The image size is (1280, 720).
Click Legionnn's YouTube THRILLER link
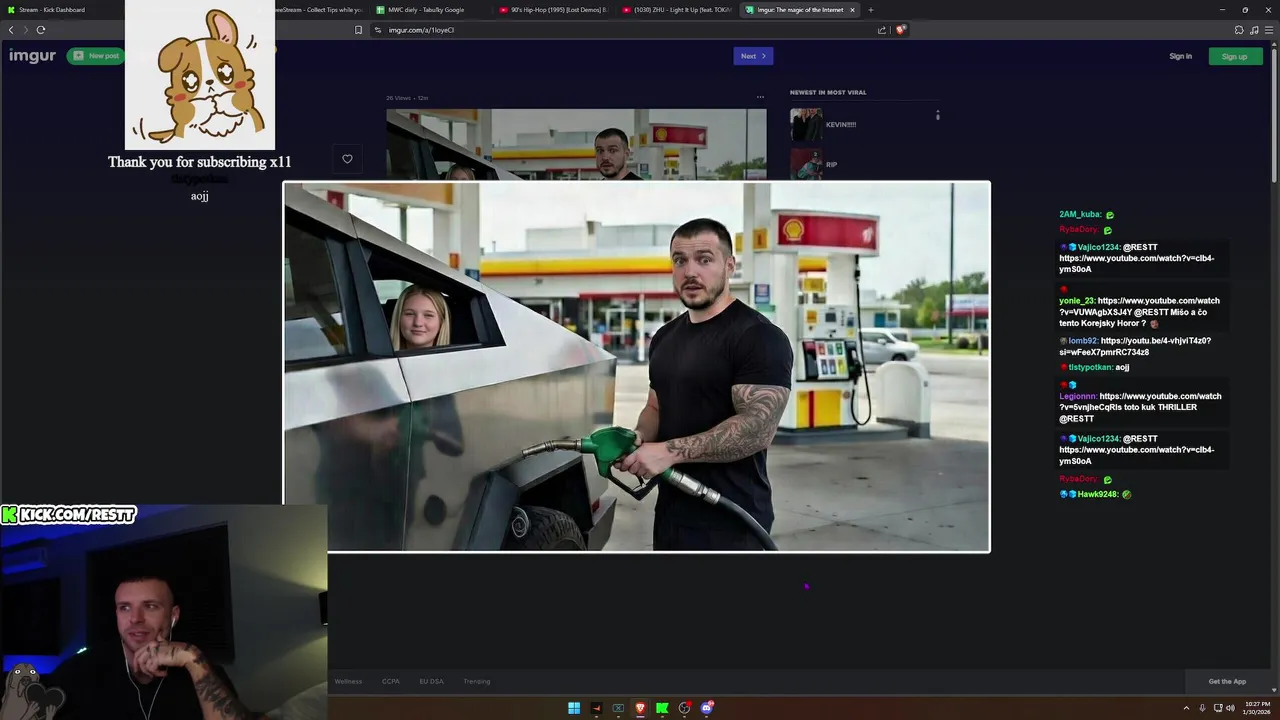click(x=1140, y=401)
